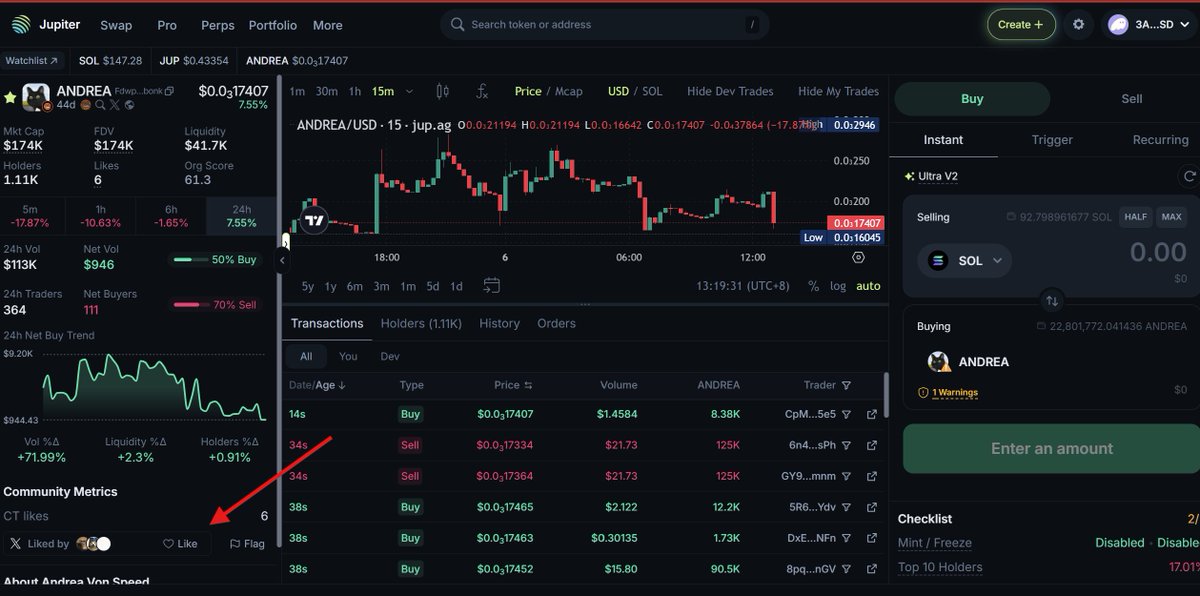
Task: Refresh the quote beside Ultra V2
Action: tap(1189, 175)
